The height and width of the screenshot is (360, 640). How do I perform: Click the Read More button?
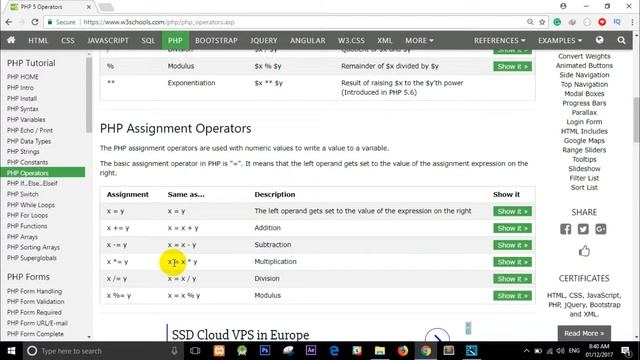click(x=584, y=333)
